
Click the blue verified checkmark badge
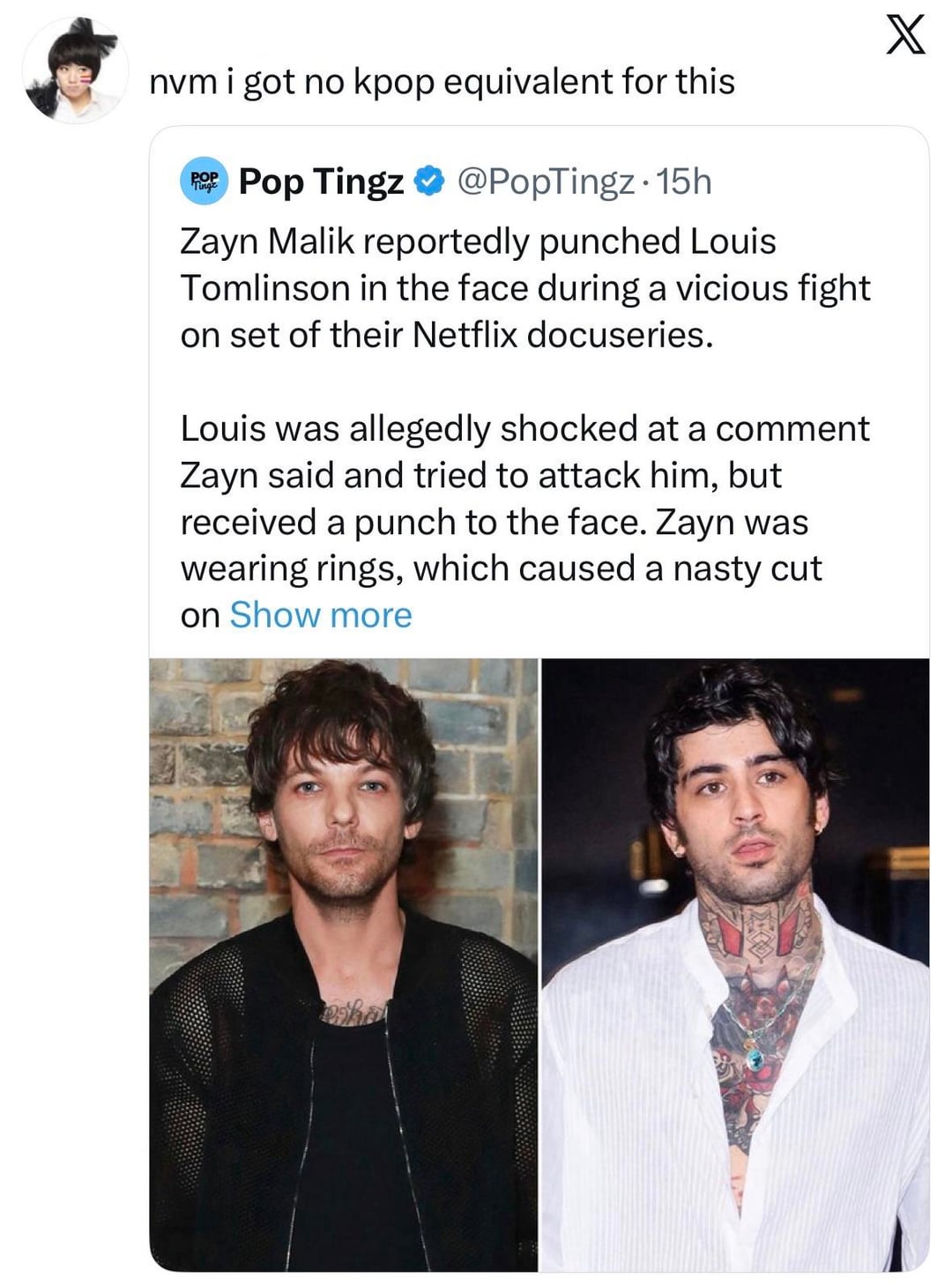pyautogui.click(x=429, y=181)
